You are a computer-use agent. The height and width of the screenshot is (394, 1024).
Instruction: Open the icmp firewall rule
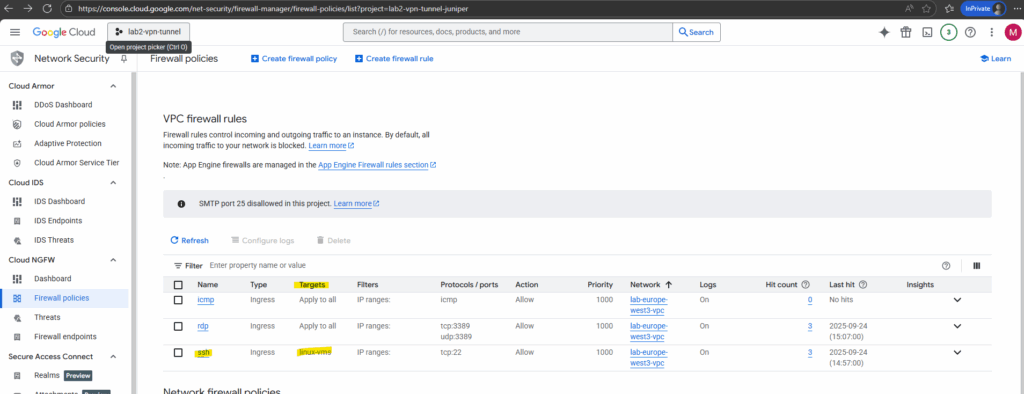pos(206,300)
